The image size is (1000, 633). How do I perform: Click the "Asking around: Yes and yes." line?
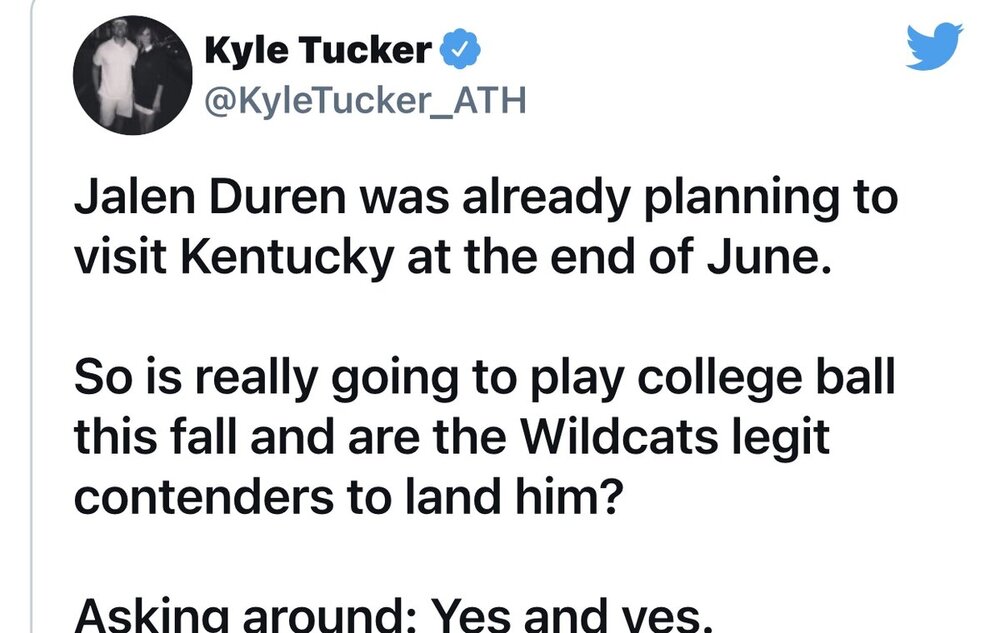(393, 616)
